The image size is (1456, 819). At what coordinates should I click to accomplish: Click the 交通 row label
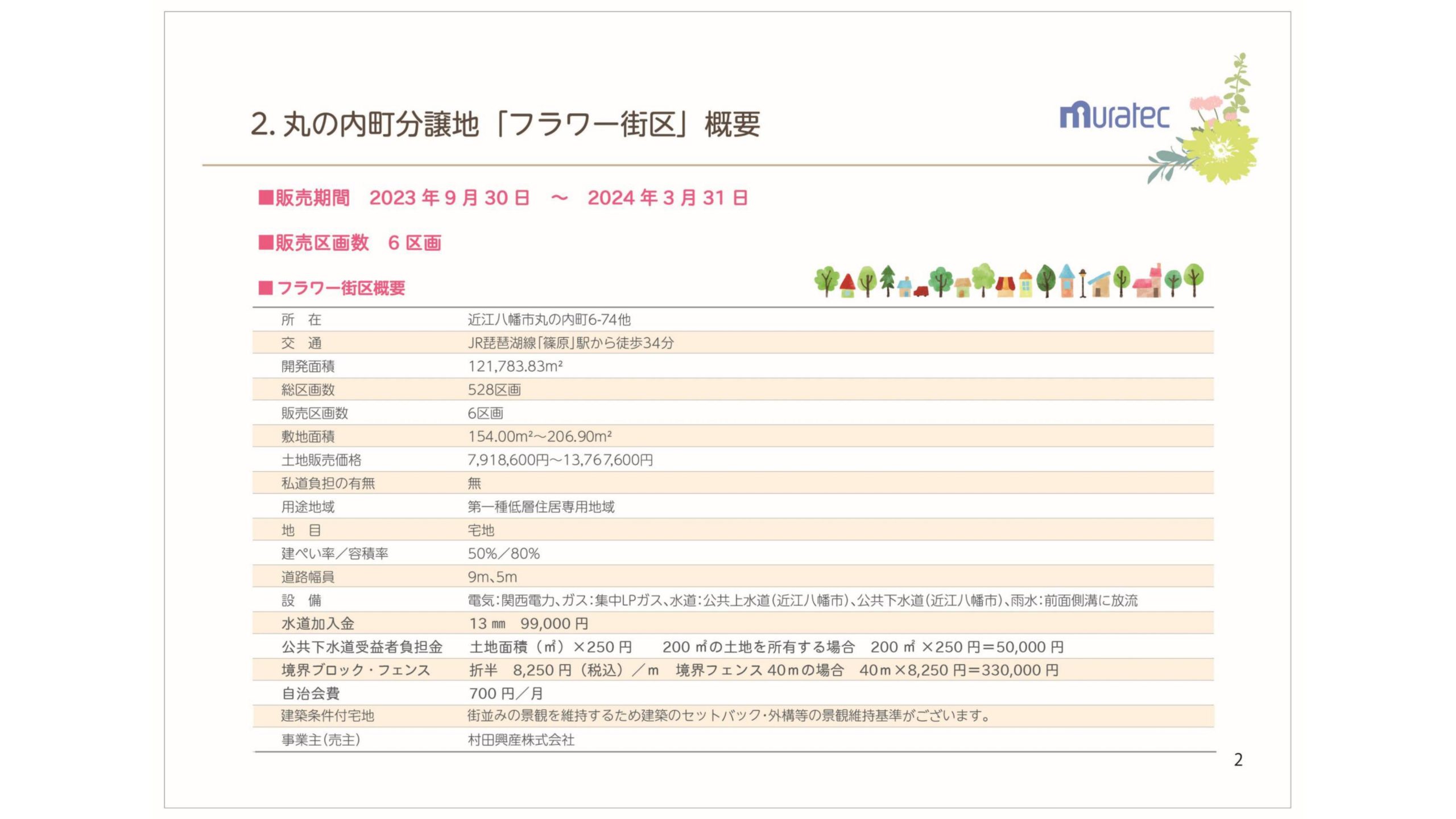[301, 343]
